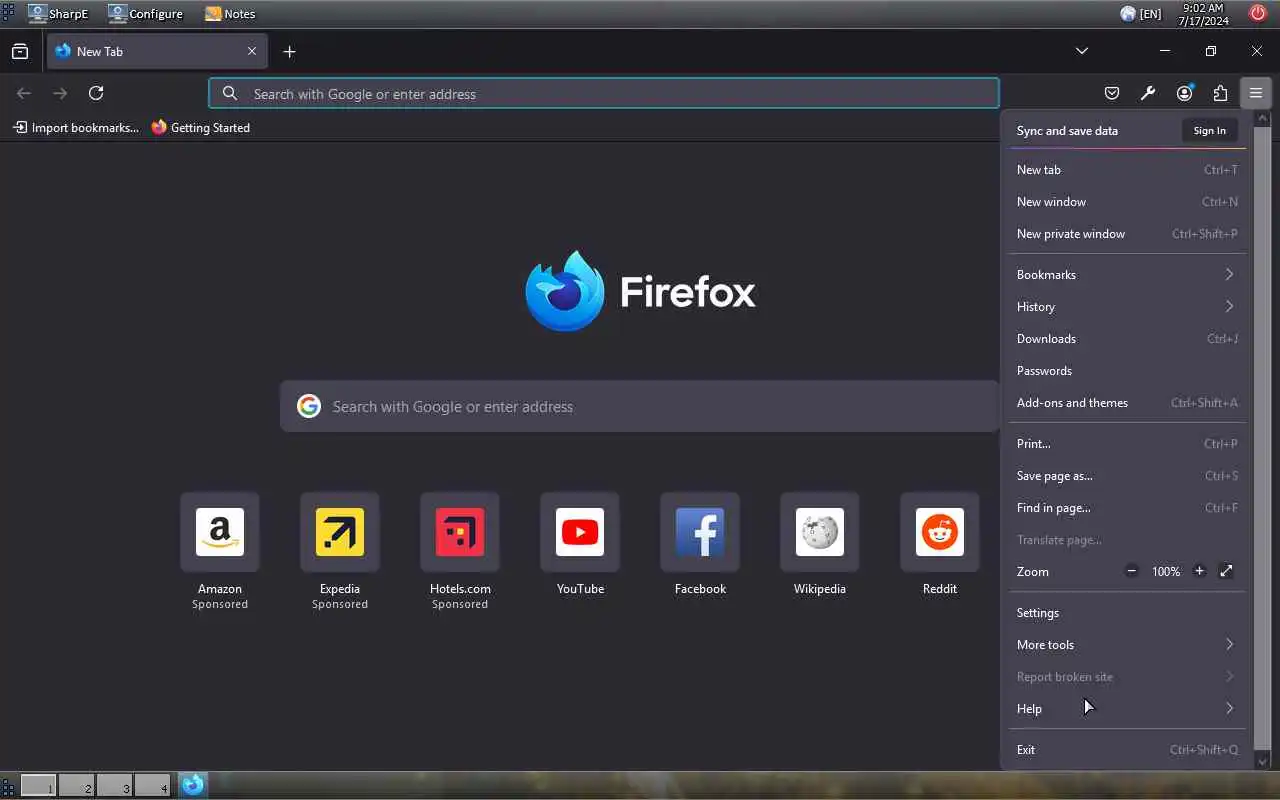Go forward one page
This screenshot has width=1280, height=800.
(x=60, y=93)
